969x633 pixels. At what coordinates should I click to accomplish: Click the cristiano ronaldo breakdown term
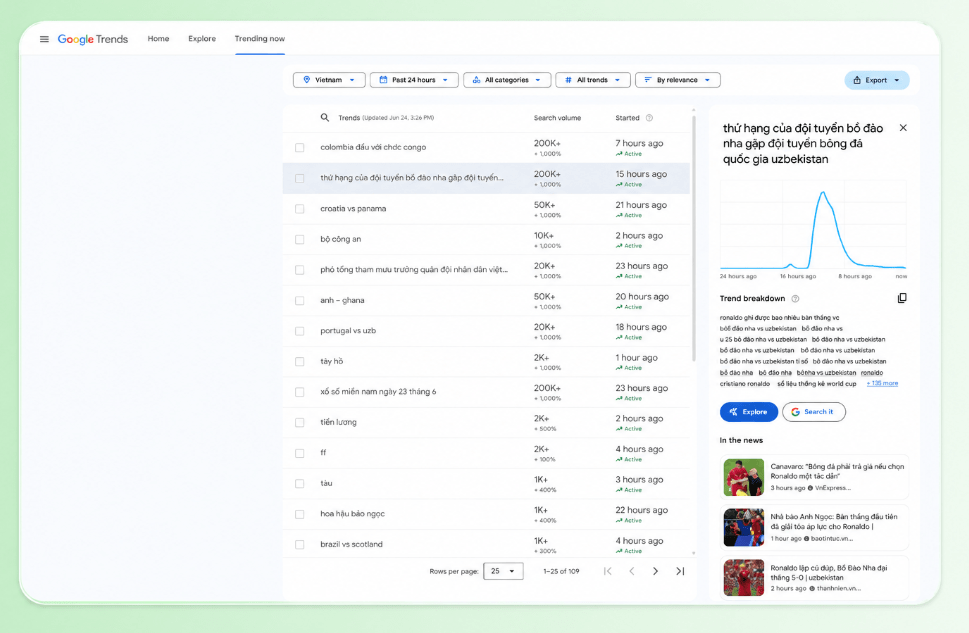coord(745,384)
